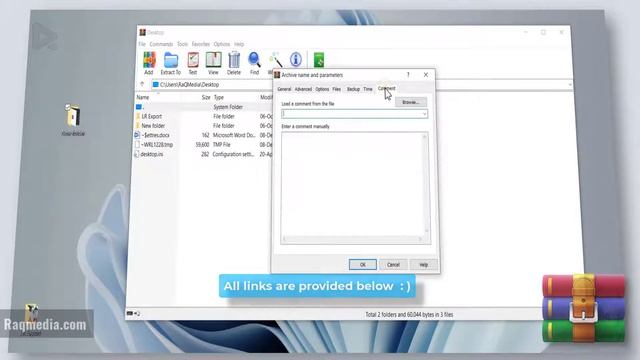Switch to the Time tab

(368, 89)
